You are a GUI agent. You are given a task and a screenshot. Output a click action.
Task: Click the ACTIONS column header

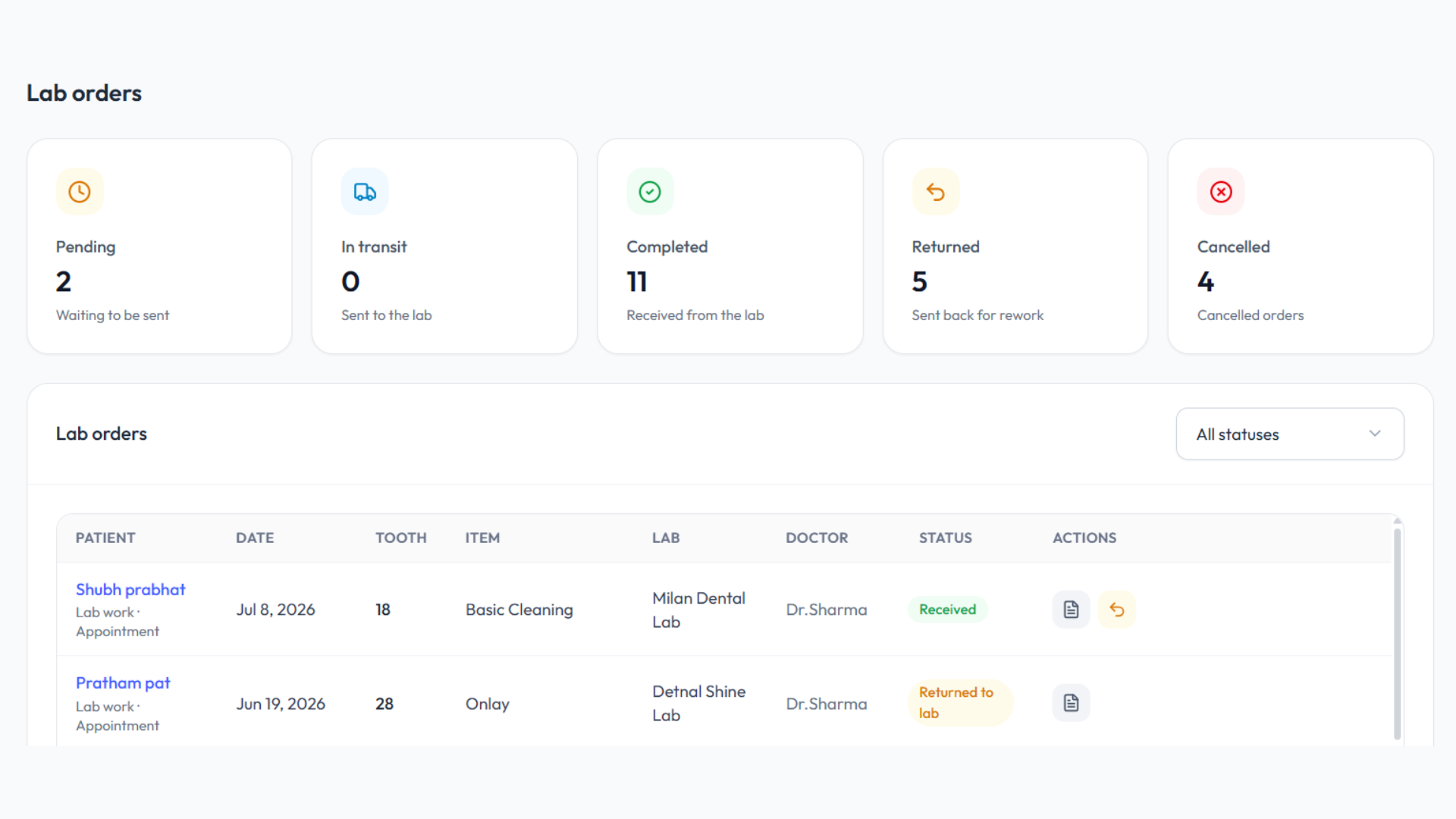[x=1084, y=538]
